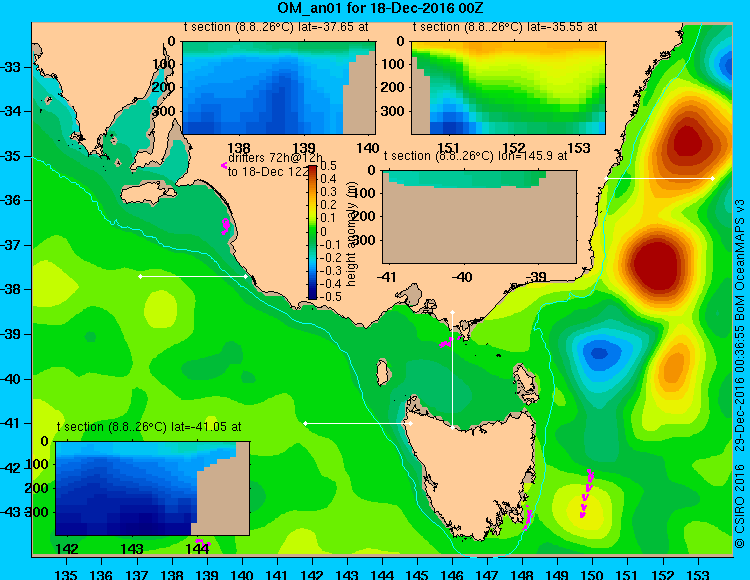Screen dimensions: 750x580
Task: Click the 150 longitude axis label
Action: [592, 574]
